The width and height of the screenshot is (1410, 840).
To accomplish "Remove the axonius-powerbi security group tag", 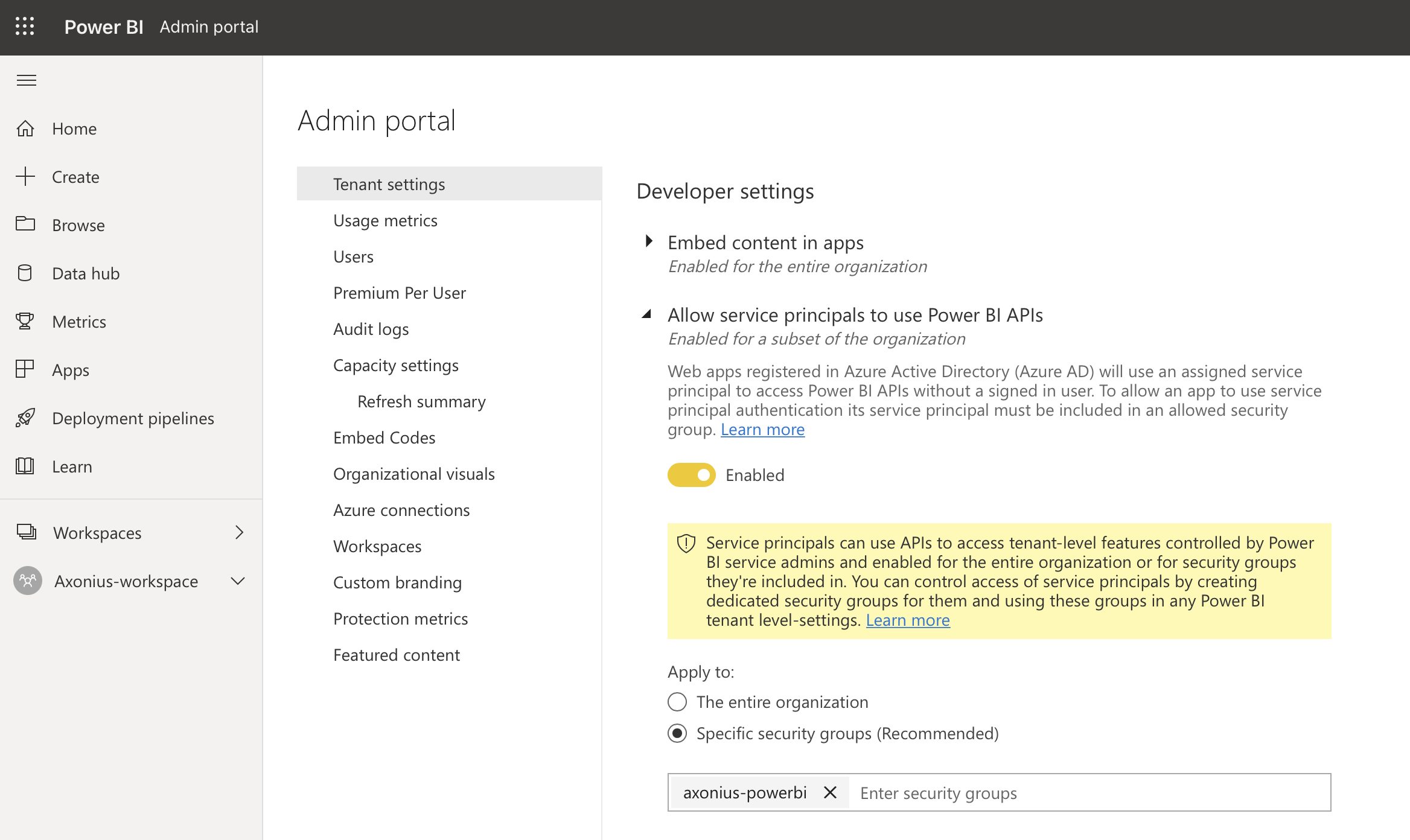I will [830, 792].
